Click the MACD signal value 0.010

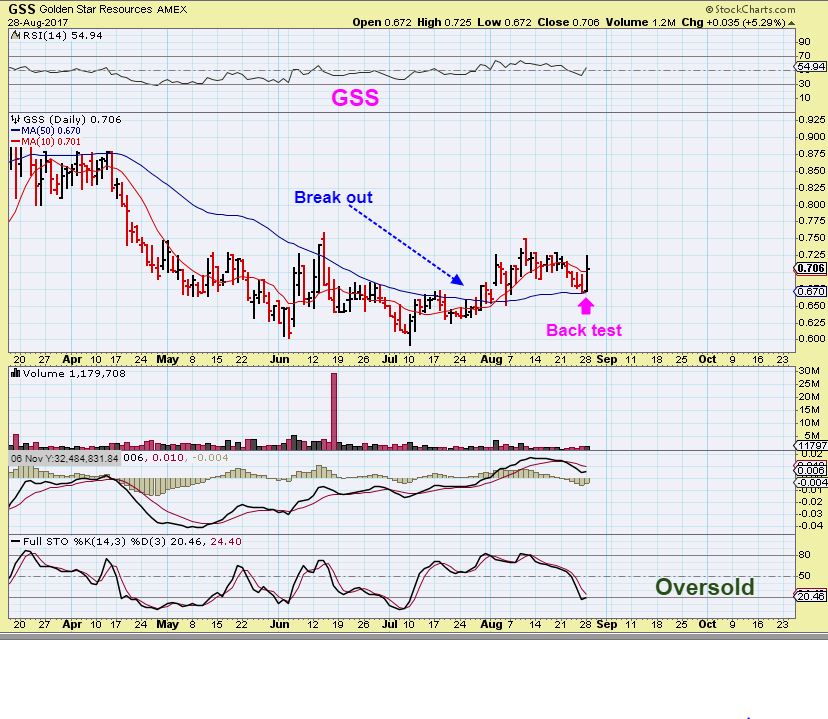pos(168,457)
